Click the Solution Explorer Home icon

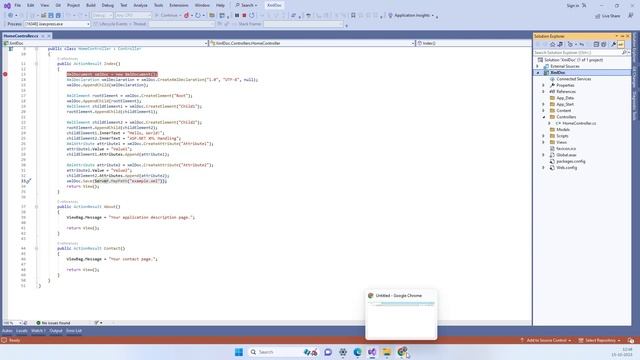point(552,44)
